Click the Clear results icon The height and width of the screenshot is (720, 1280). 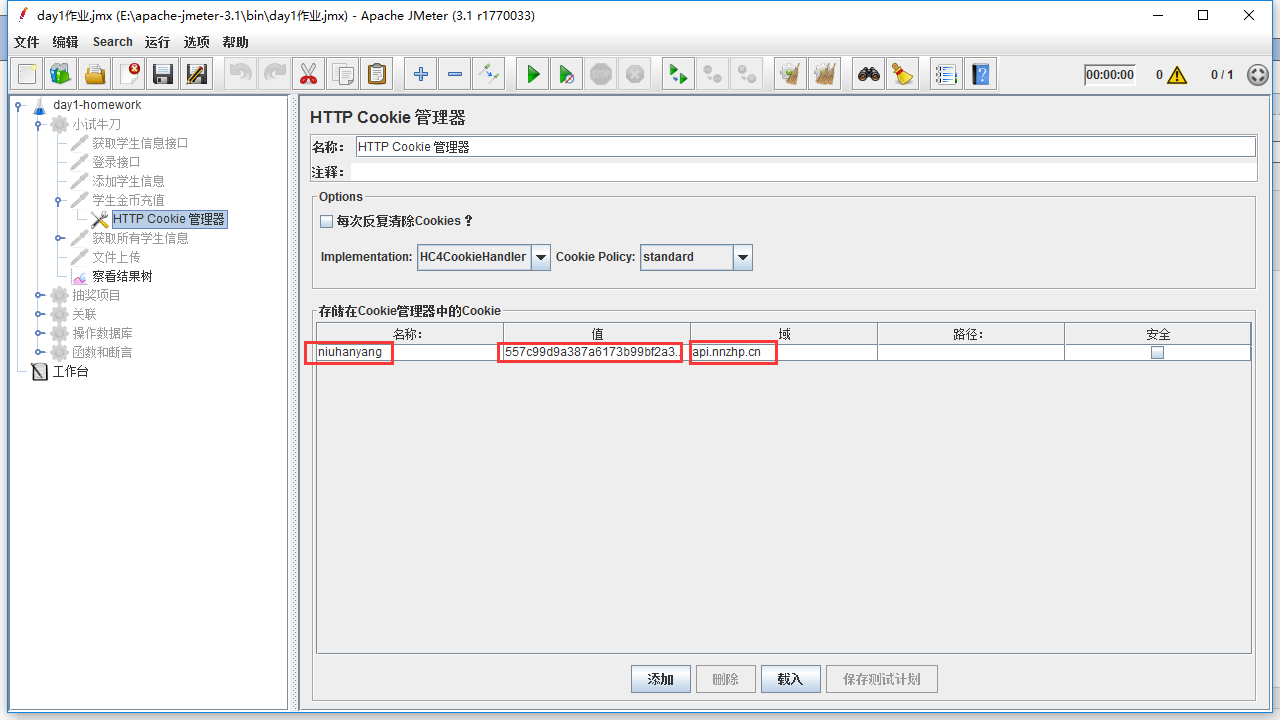tap(791, 74)
